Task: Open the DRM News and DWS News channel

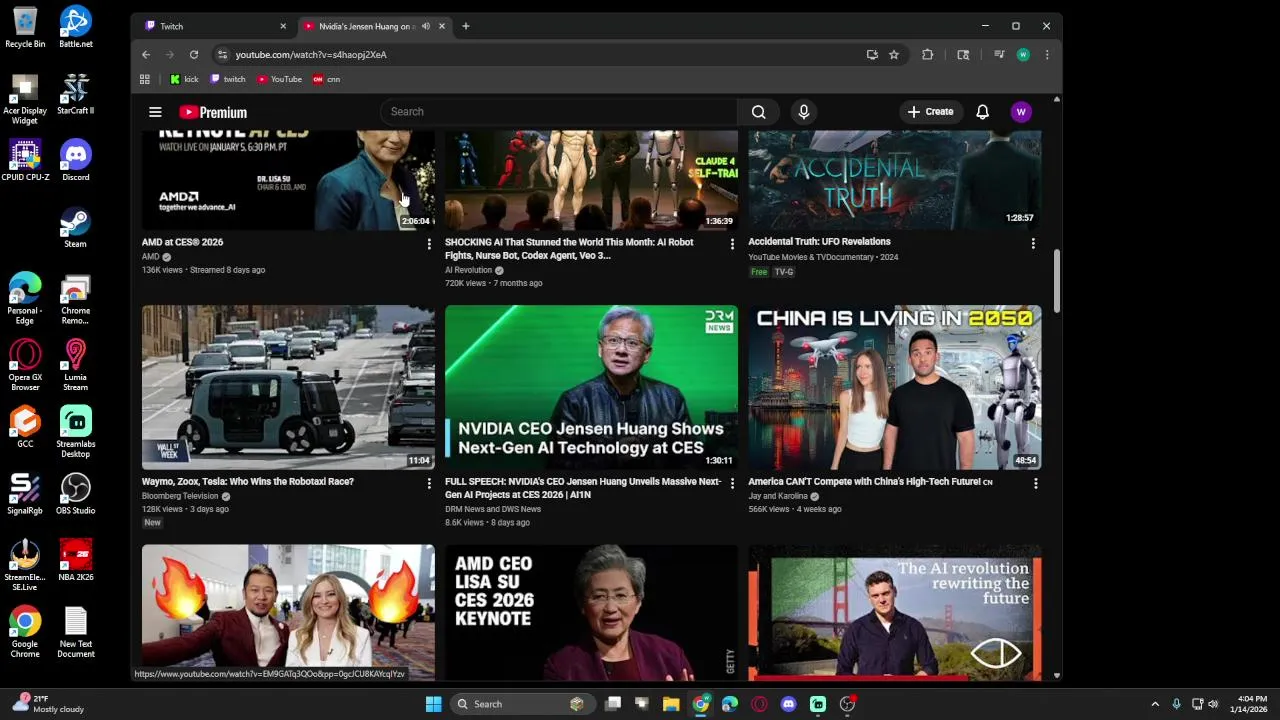Action: [493, 509]
